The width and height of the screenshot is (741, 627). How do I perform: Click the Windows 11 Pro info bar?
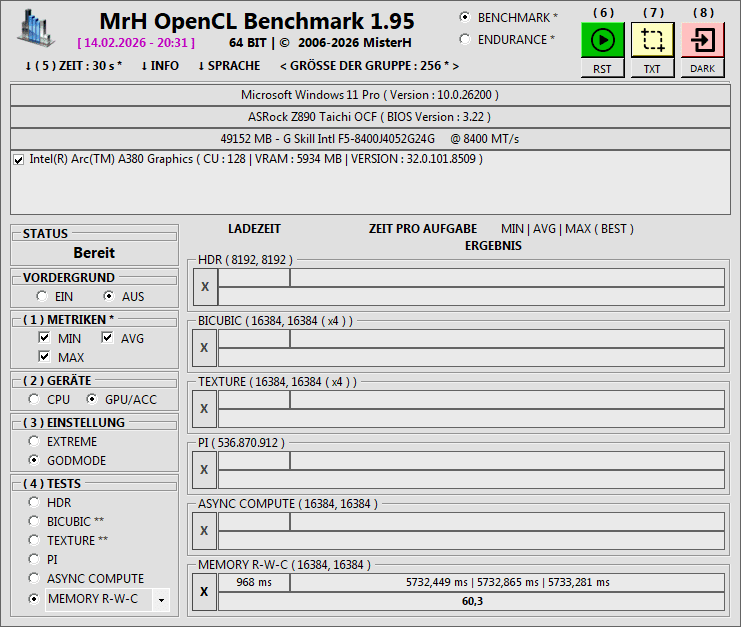point(370,95)
